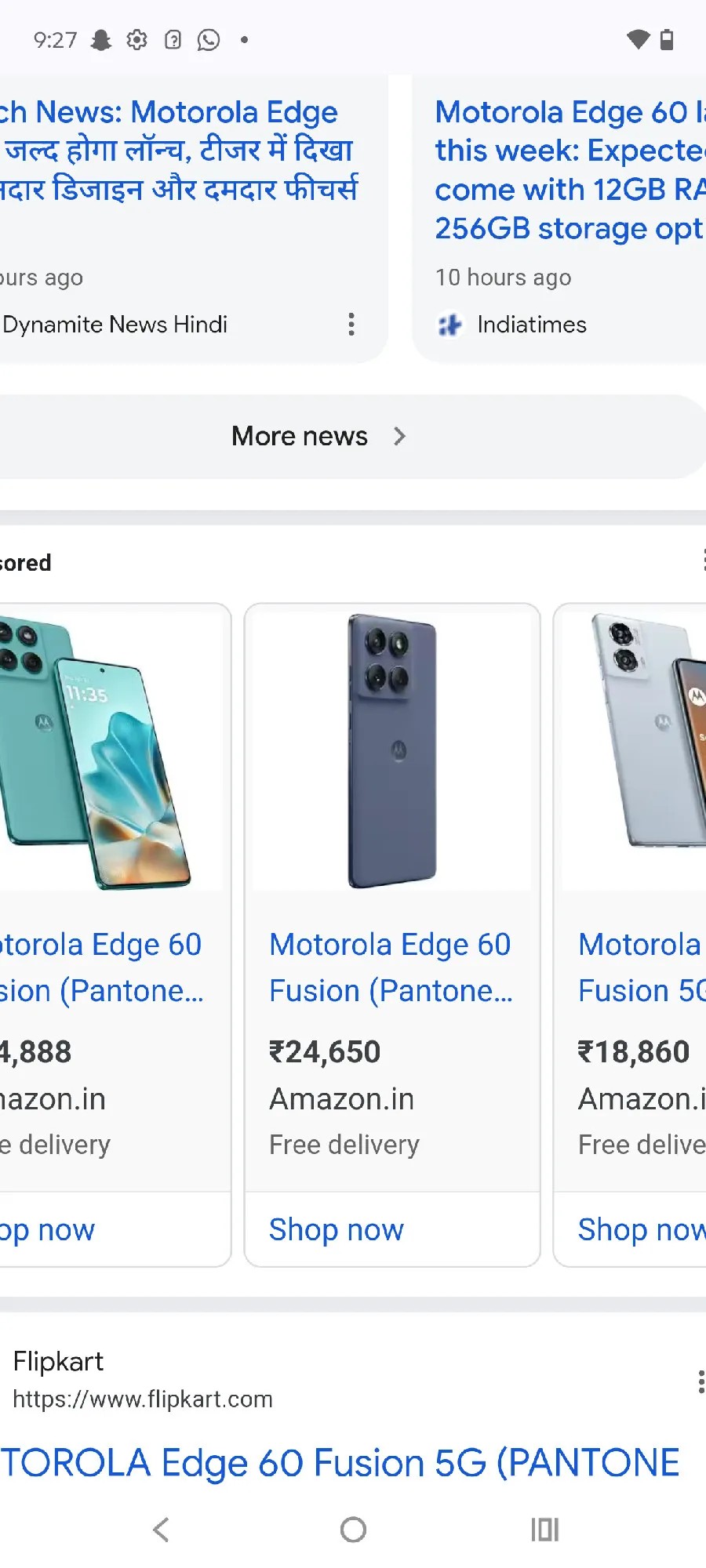Open the Indiatimes Motorola Edge 60 headline
This screenshot has height=1568, width=706.
click(x=570, y=170)
